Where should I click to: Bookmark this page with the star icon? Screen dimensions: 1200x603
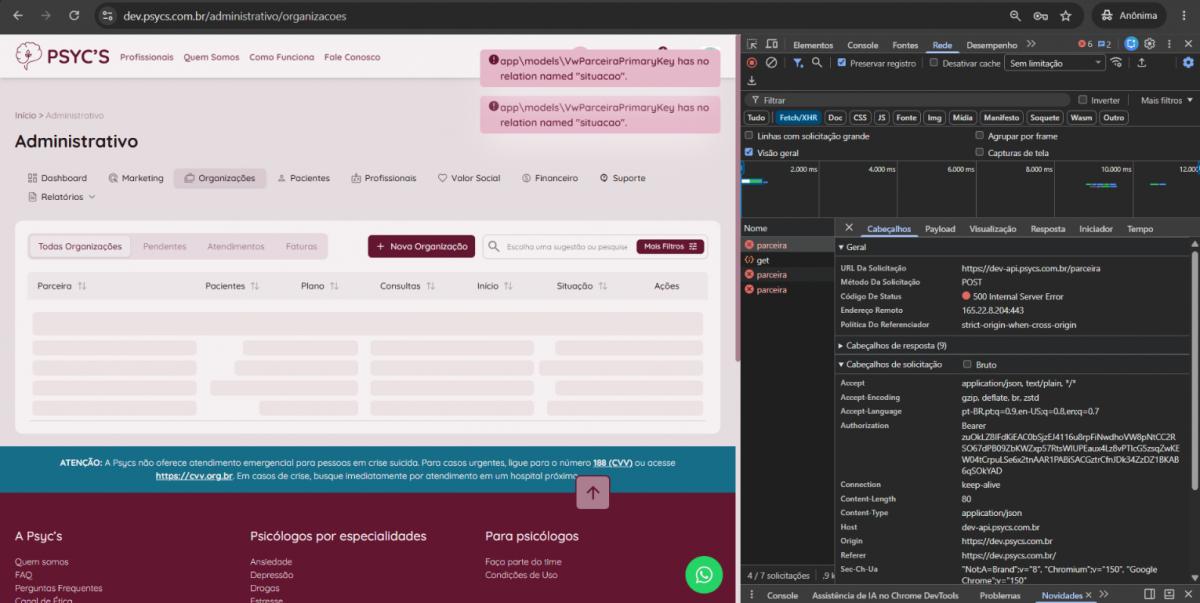1066,16
